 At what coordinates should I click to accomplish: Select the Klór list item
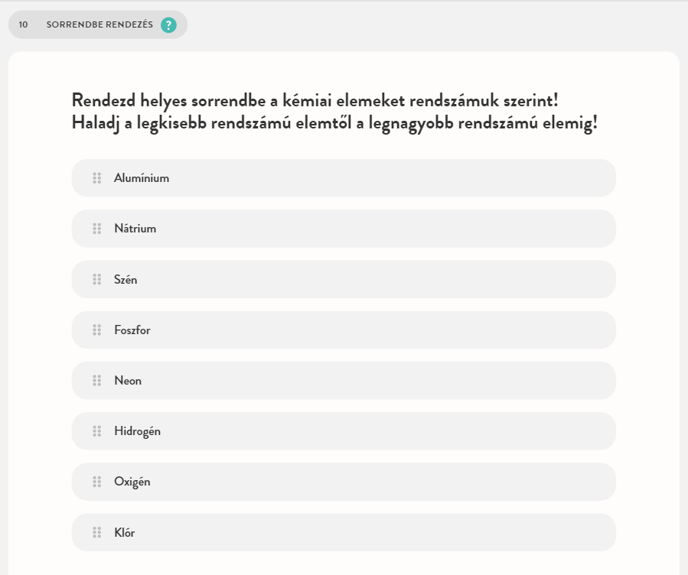tap(343, 533)
